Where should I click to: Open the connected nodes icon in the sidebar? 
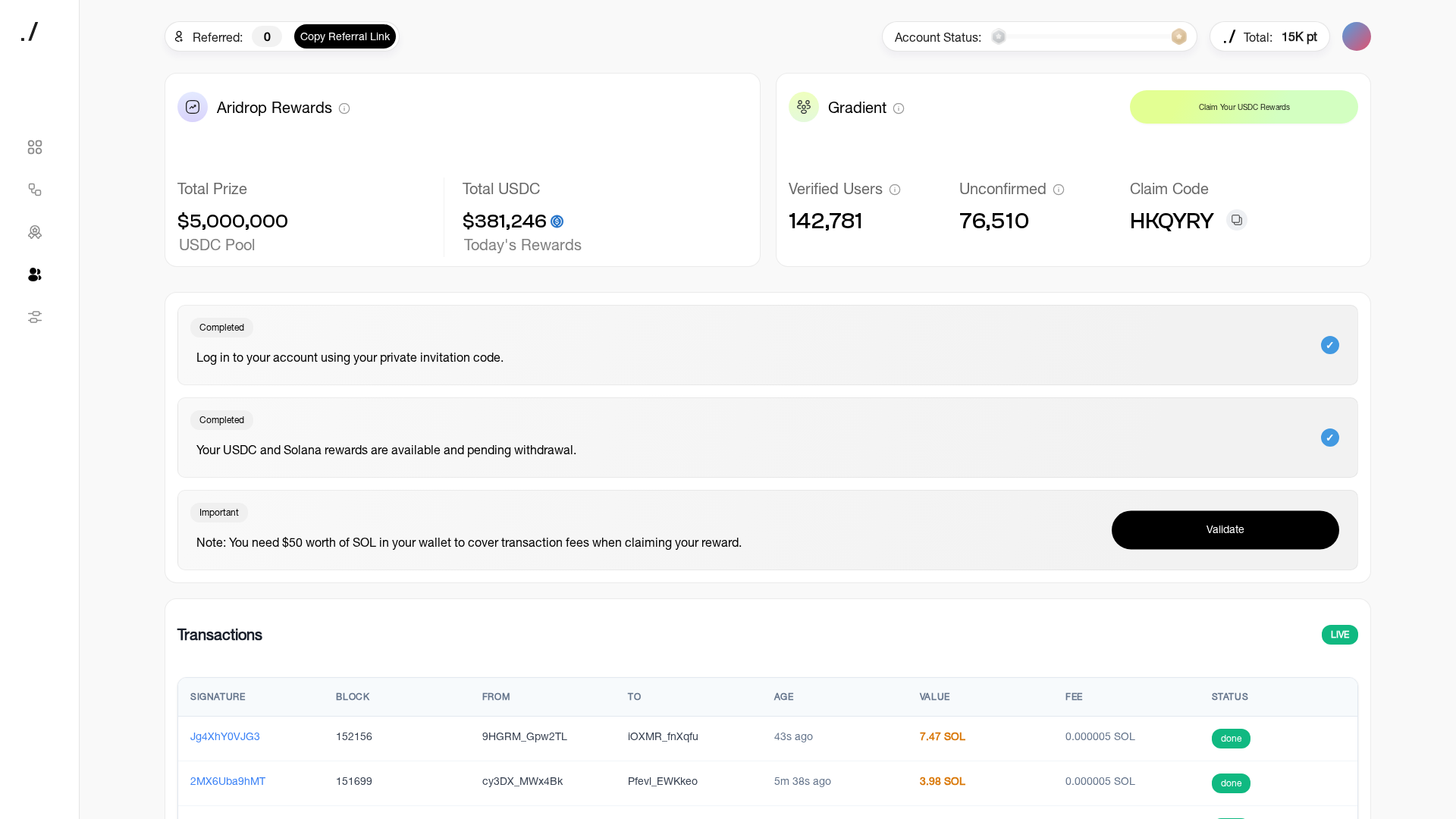(x=35, y=190)
